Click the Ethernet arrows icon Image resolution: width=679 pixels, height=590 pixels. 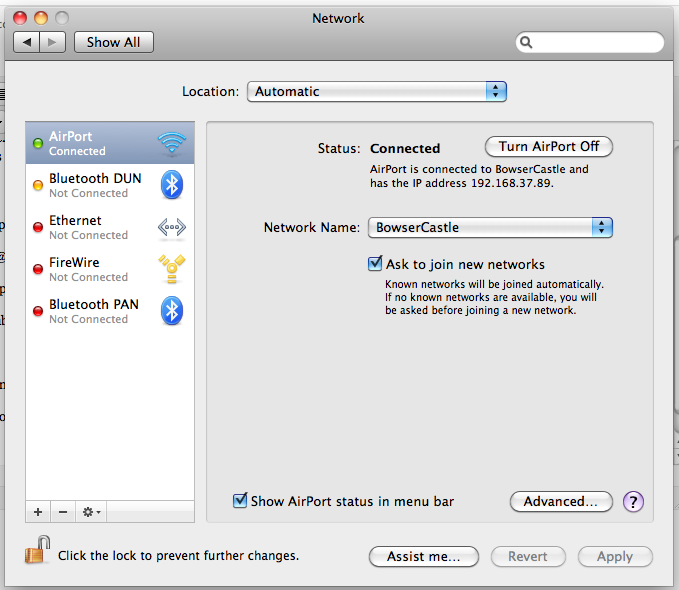[172, 227]
